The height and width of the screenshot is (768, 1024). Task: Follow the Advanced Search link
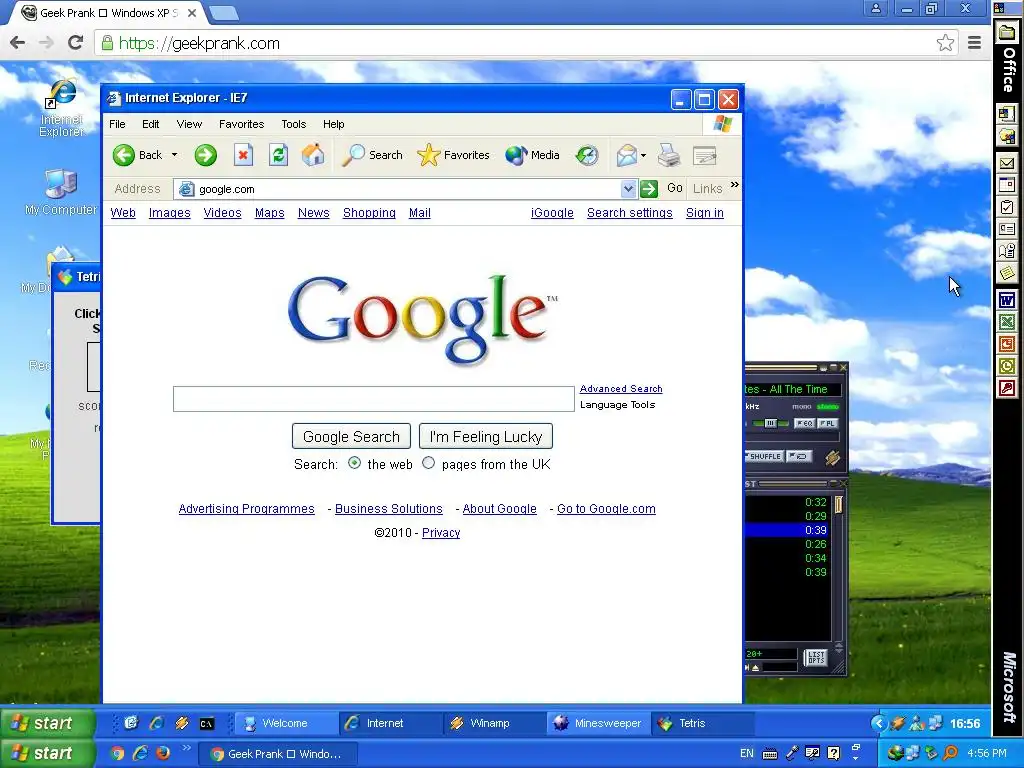coord(621,389)
